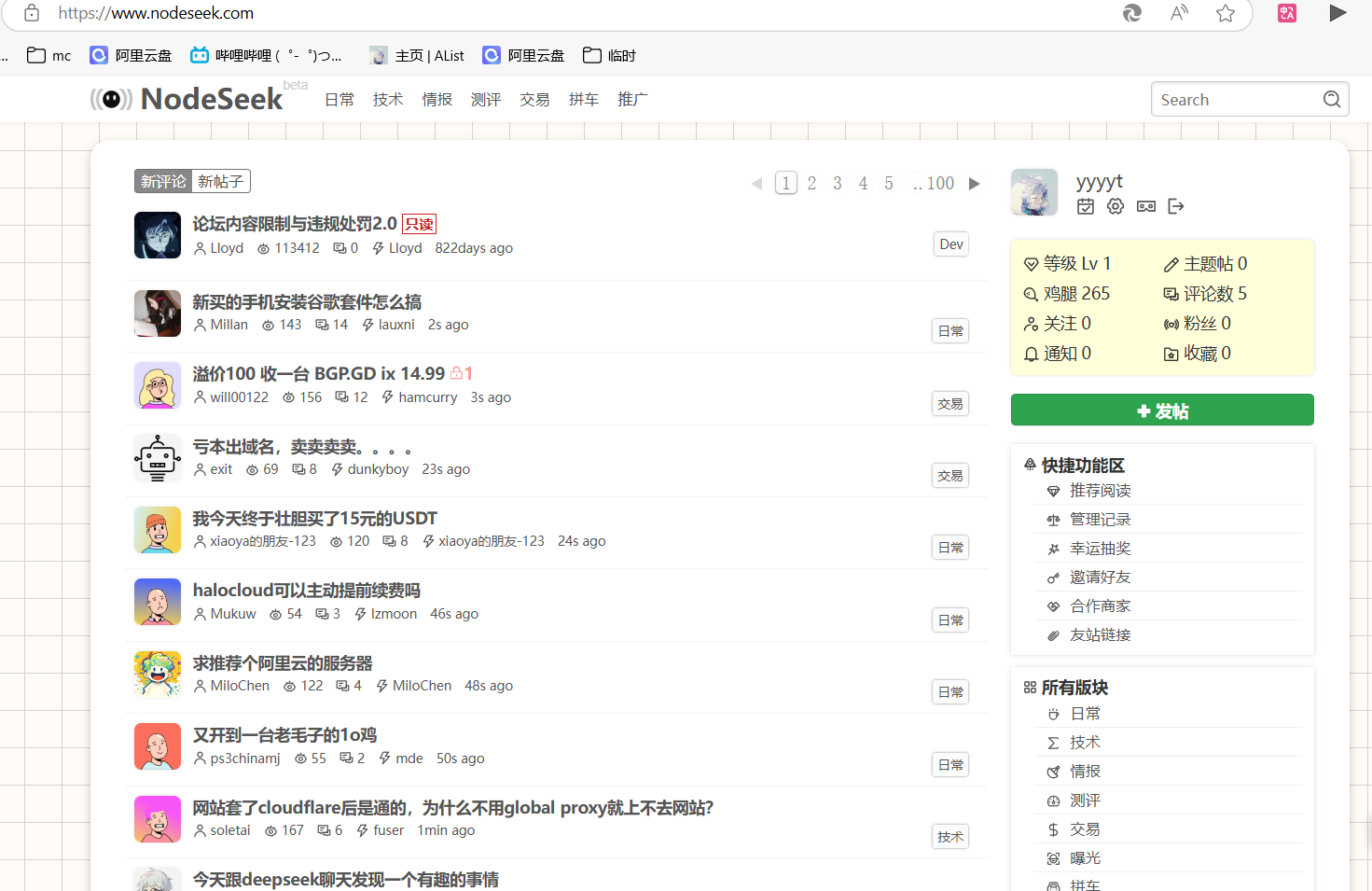Click the Dev tag on the rules post
The height and width of the screenshot is (891, 1372).
coord(951,244)
